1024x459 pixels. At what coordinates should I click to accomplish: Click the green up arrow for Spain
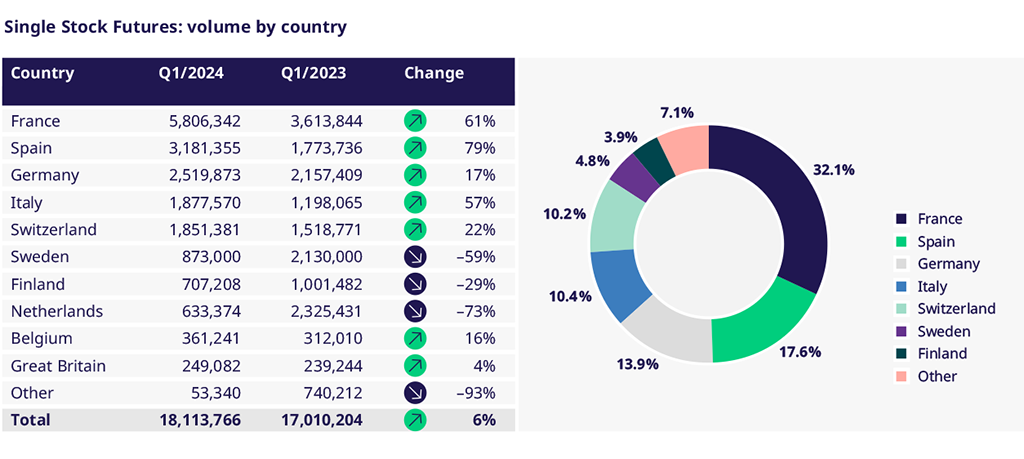coord(415,148)
